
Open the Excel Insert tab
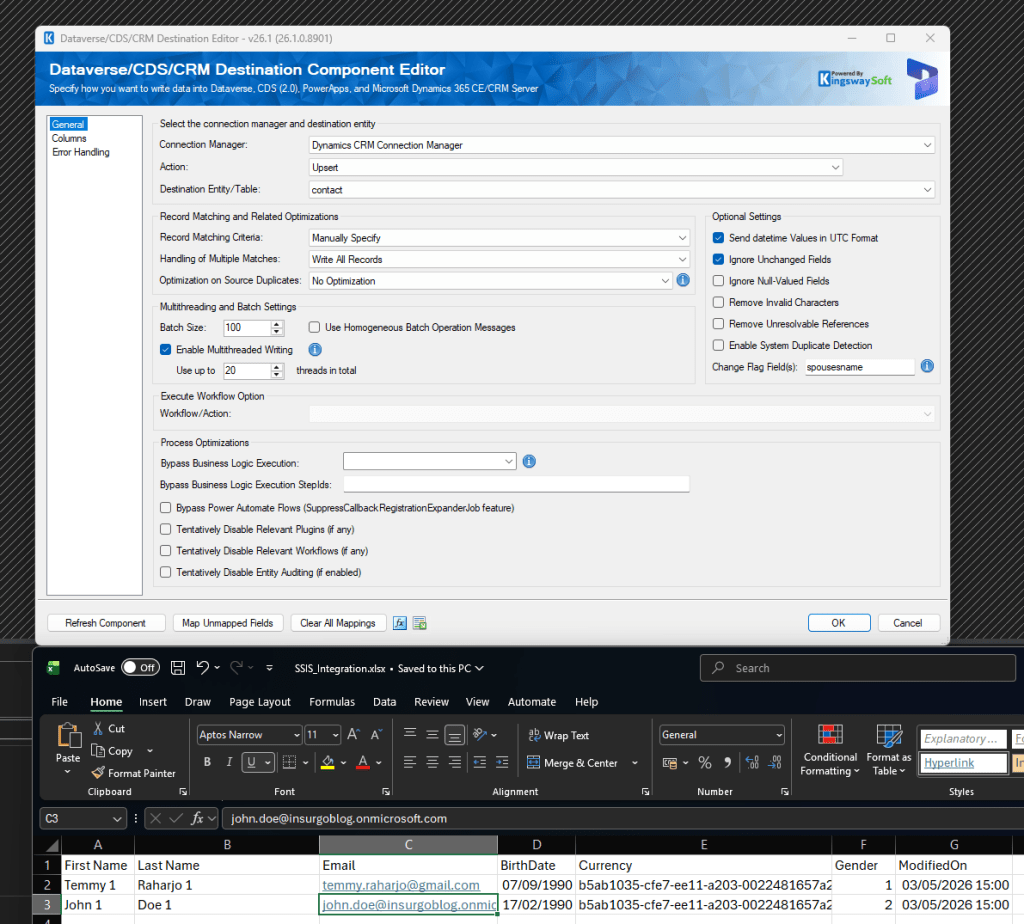(153, 701)
